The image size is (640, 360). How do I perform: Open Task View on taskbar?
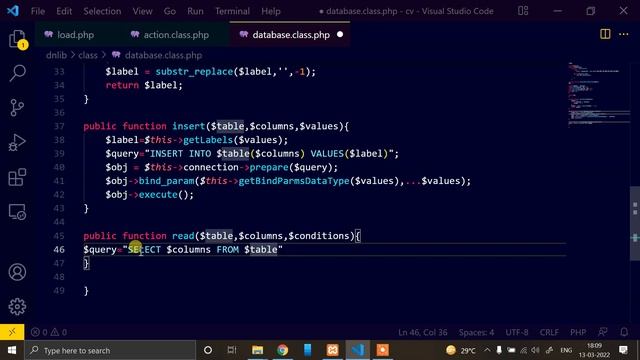point(232,350)
